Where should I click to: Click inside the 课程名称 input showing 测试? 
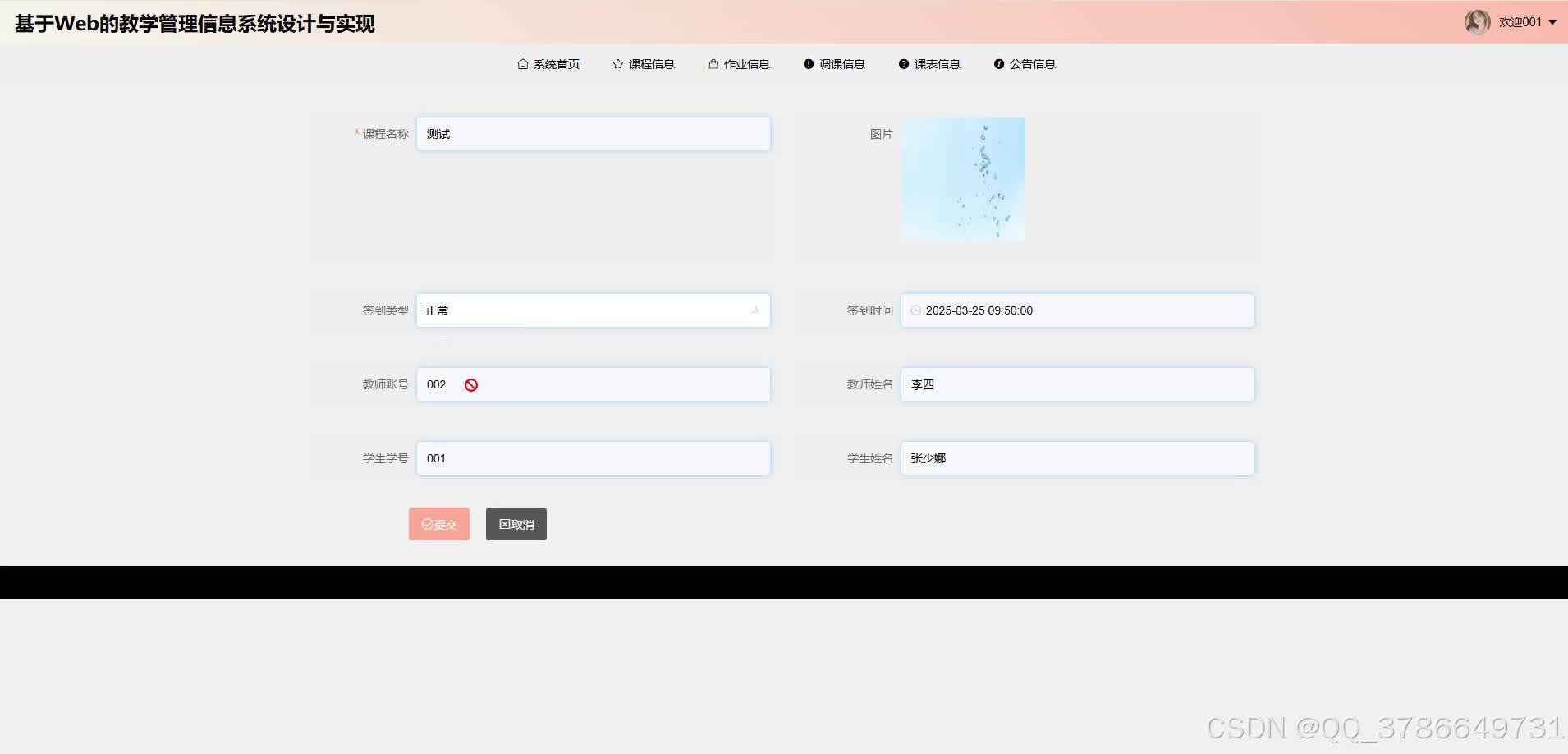pyautogui.click(x=593, y=133)
